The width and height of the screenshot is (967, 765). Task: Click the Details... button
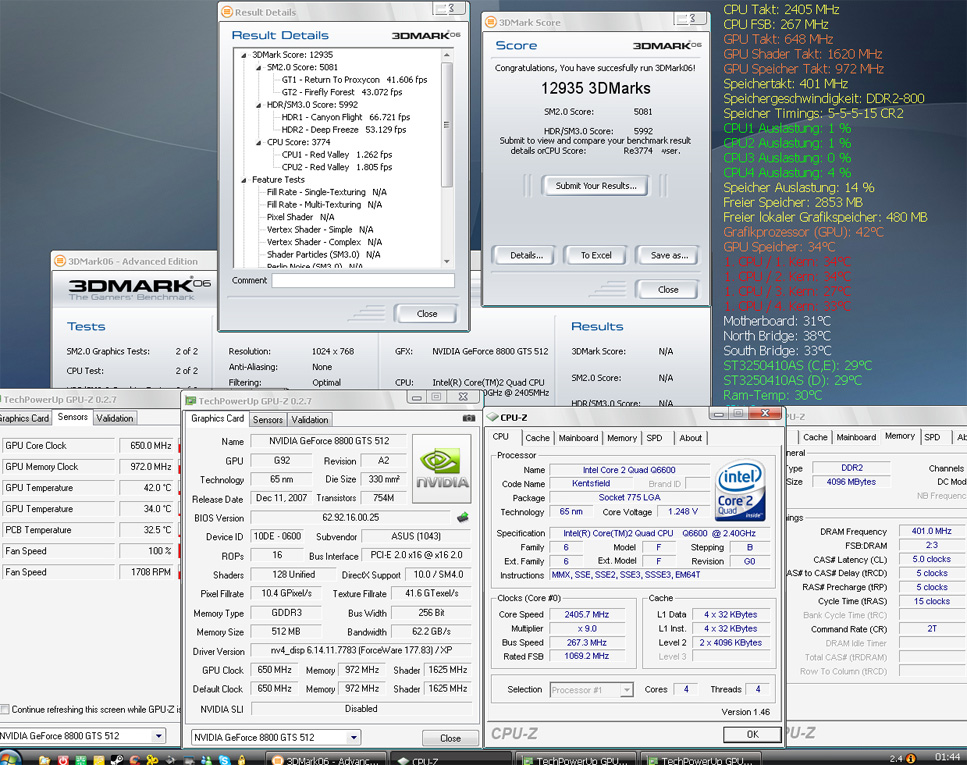(526, 255)
